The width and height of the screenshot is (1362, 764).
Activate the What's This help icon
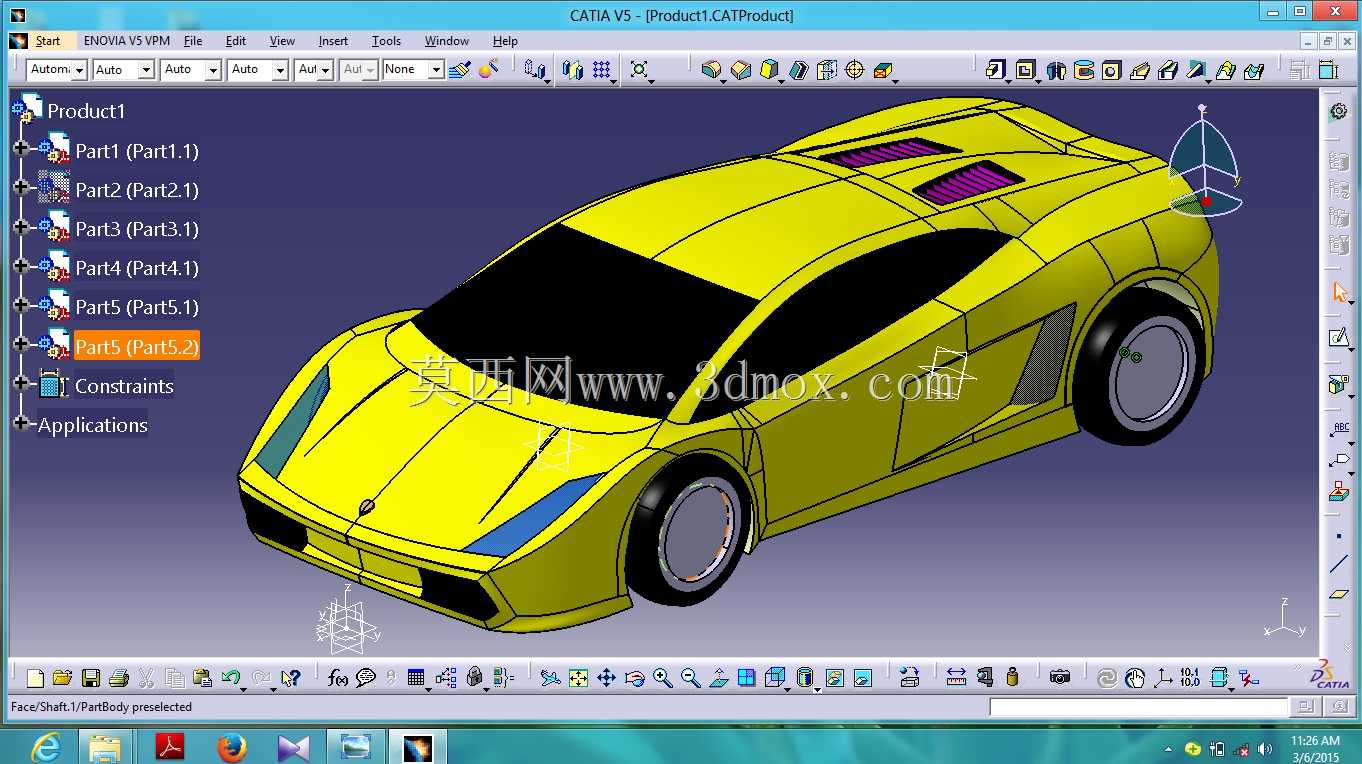[290, 678]
